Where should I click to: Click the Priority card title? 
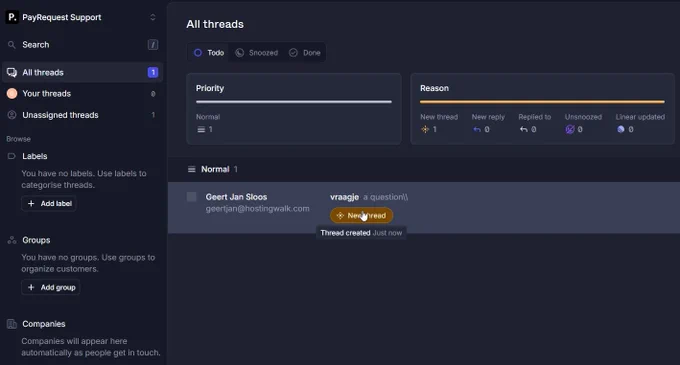point(210,88)
